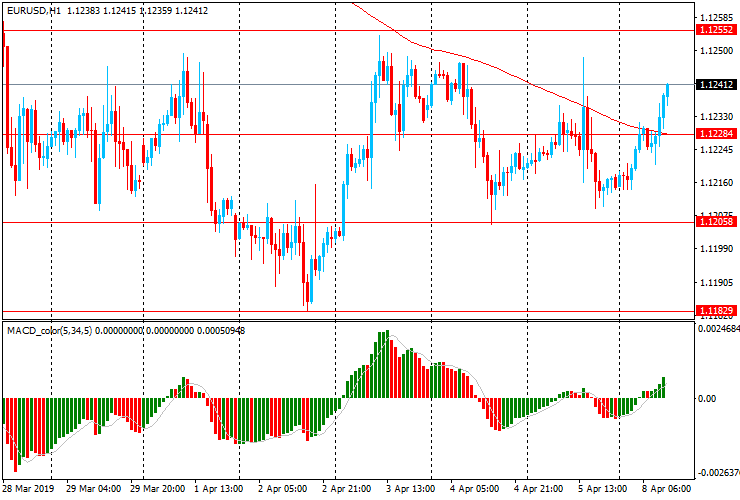Select the red 1.12284 price level tag

716,134
